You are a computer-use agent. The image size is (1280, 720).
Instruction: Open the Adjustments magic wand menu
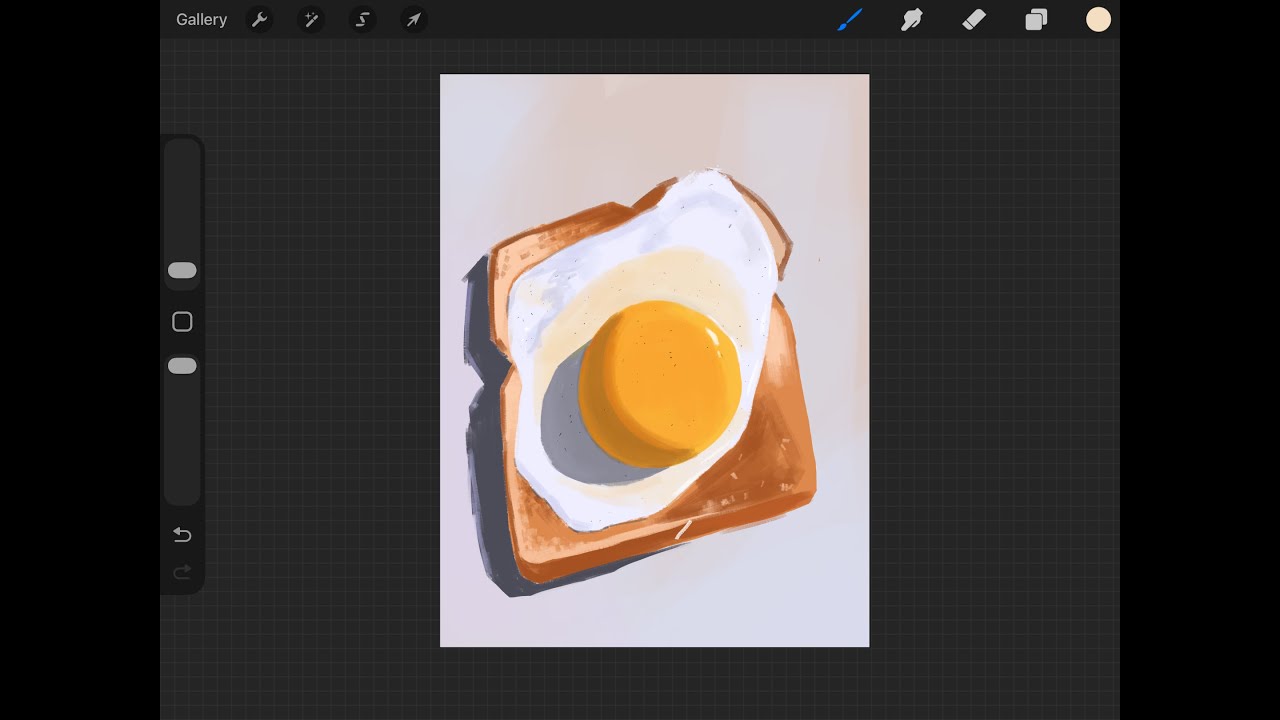(311, 20)
